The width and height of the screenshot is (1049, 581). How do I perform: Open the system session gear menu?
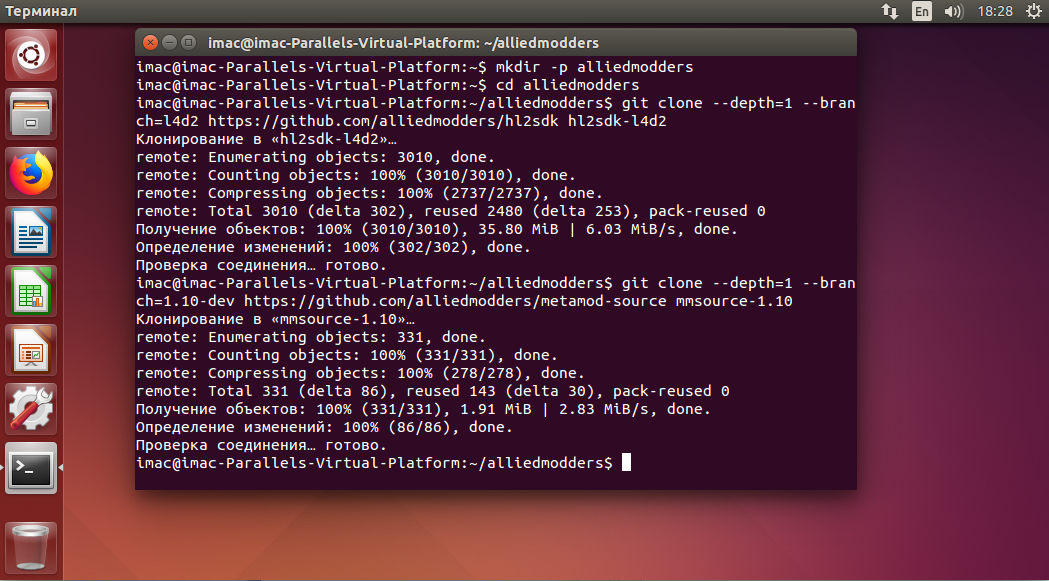point(1029,12)
